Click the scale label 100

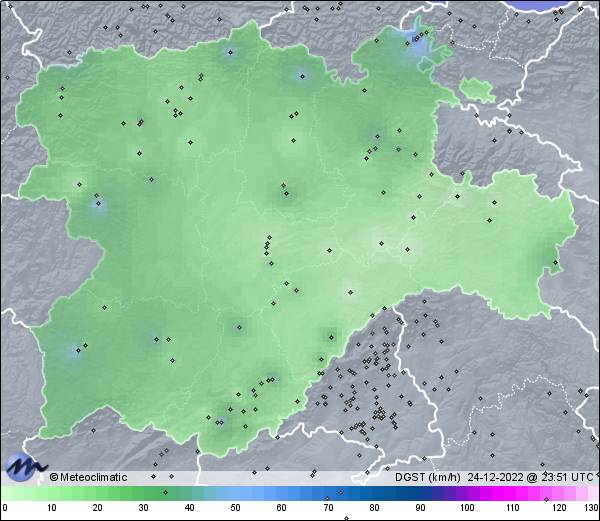point(467,508)
